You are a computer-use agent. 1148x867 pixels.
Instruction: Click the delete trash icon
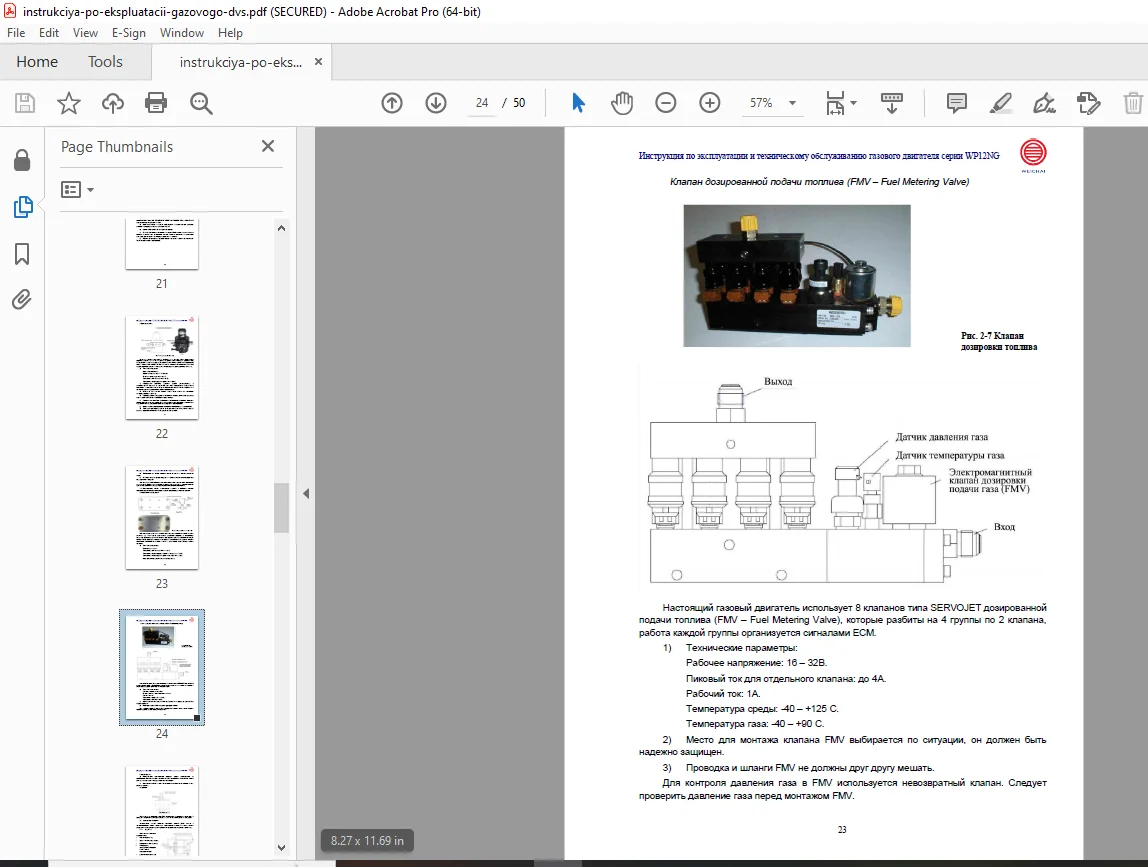(1133, 103)
